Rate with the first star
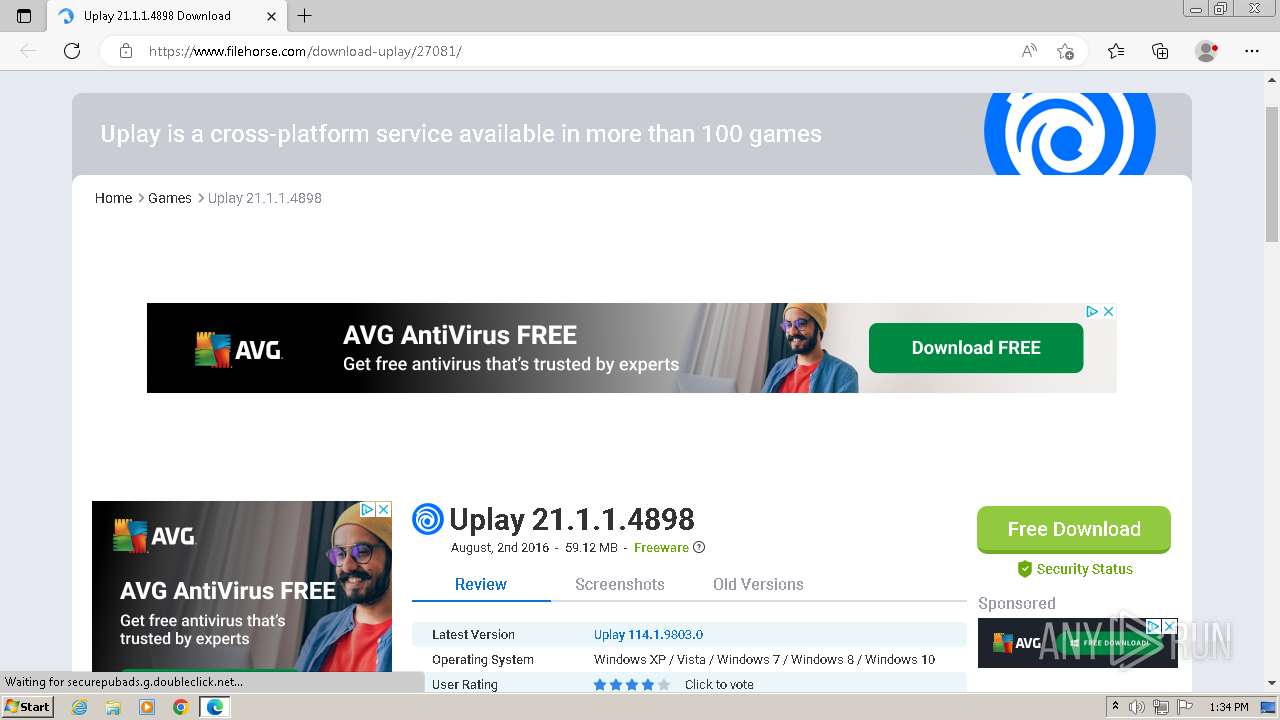This screenshot has height=720, width=1280. [x=600, y=685]
